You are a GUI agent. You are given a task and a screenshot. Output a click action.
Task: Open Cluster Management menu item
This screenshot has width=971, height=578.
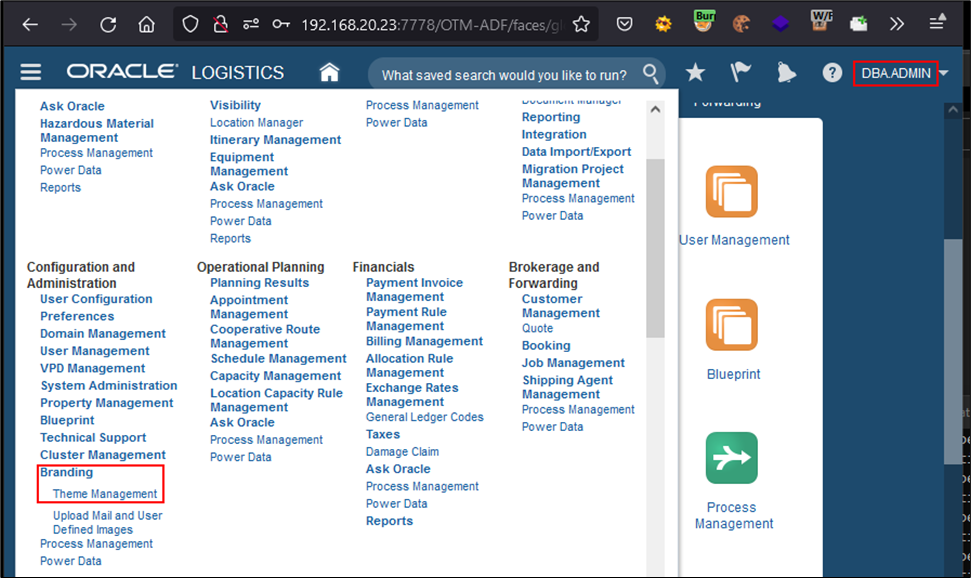(x=103, y=455)
